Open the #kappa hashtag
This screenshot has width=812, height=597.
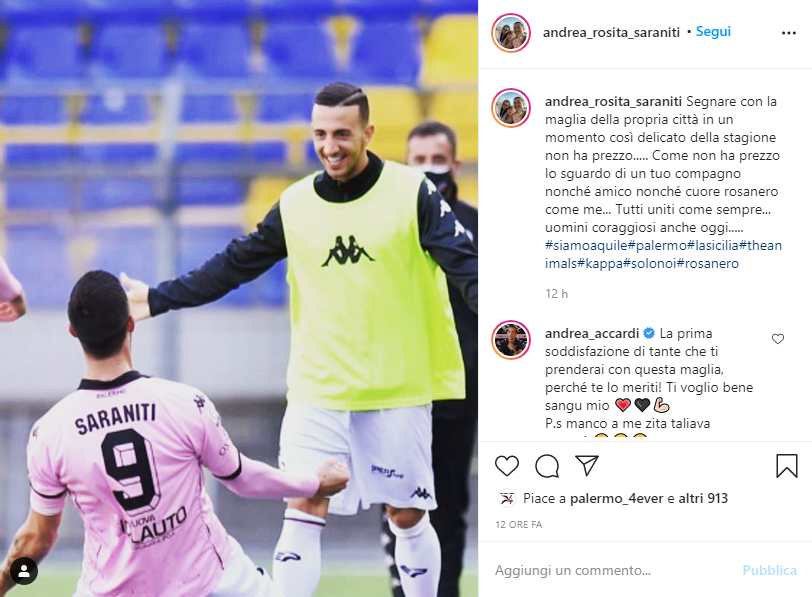[x=600, y=264]
